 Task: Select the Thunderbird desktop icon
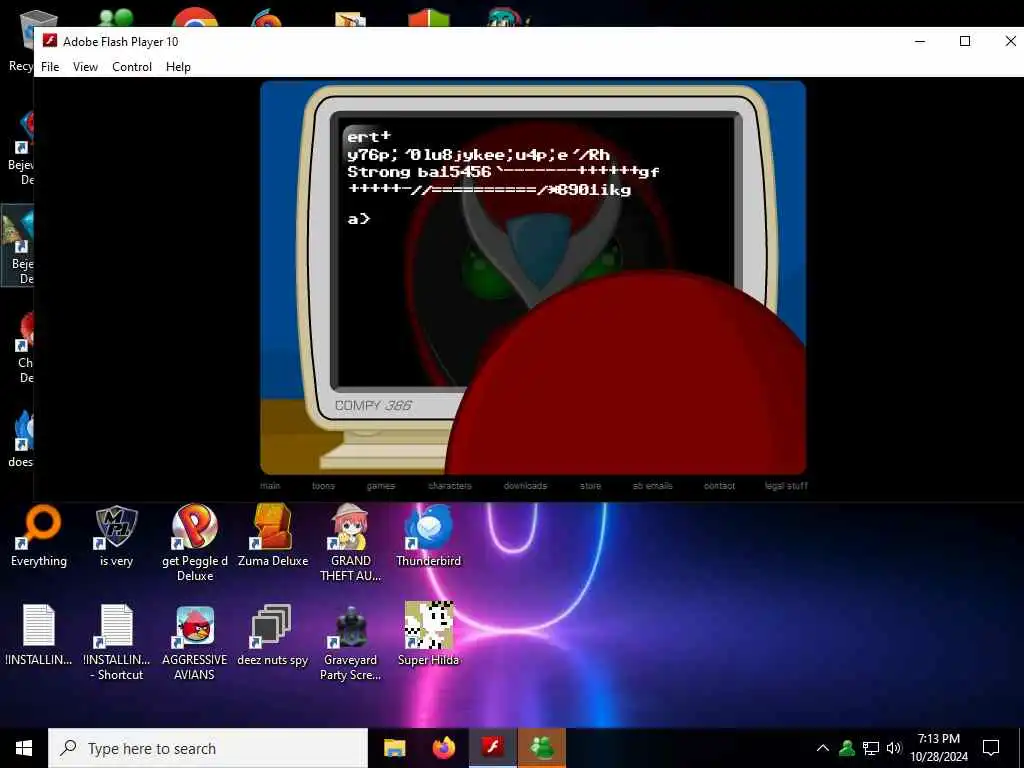pos(428,536)
